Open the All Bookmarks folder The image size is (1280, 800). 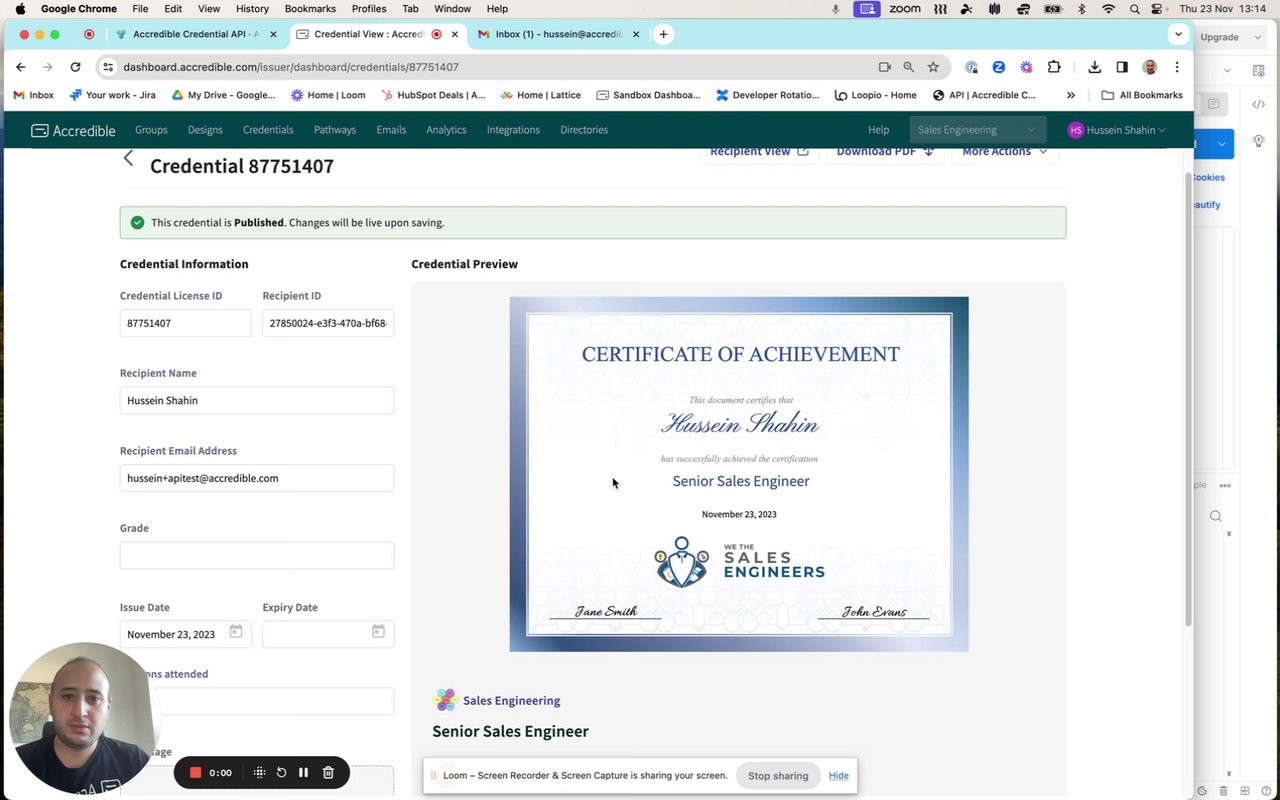click(1142, 95)
